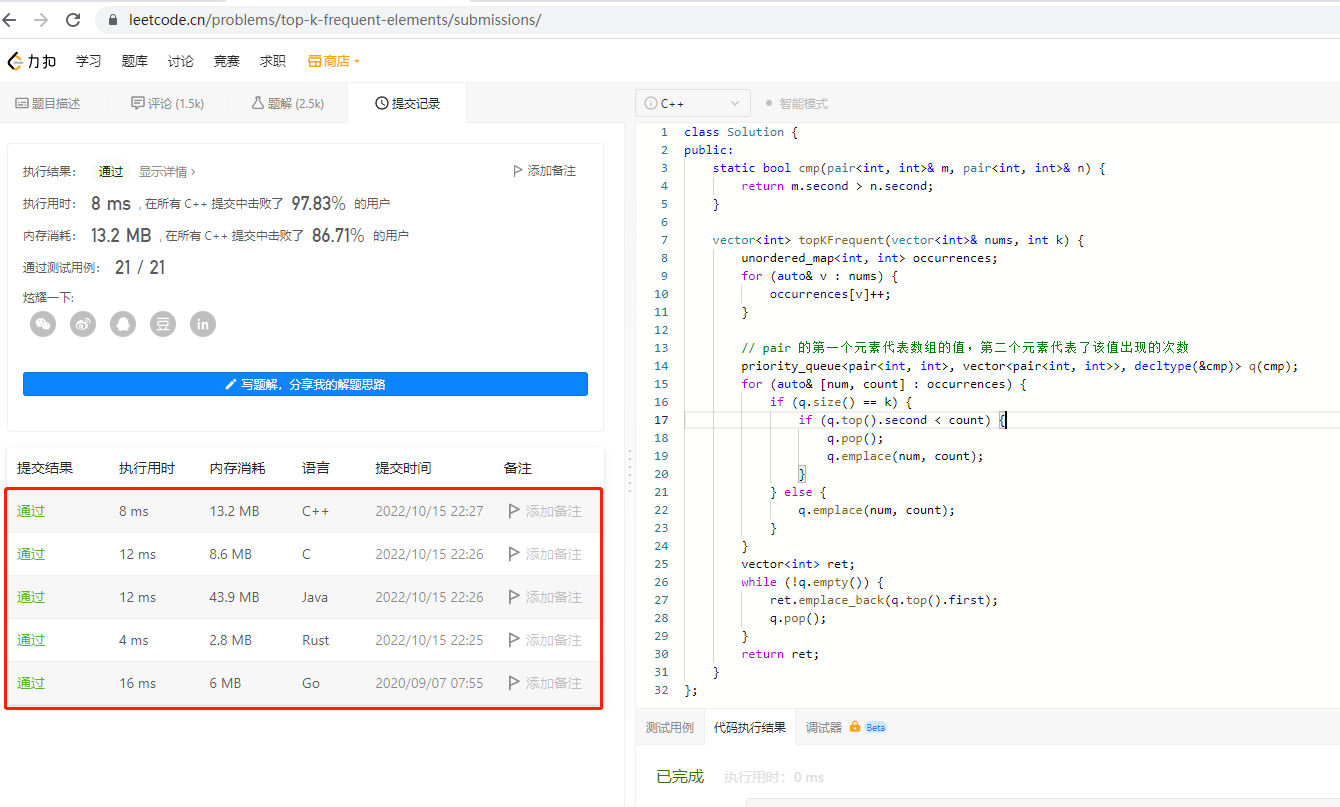
Task: Switch to 评论 (1.5k) tab
Action: click(167, 103)
